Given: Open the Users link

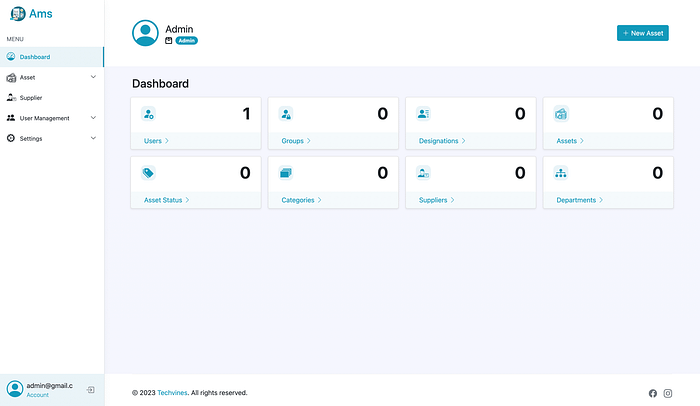Looking at the screenshot, I should coord(156,141).
